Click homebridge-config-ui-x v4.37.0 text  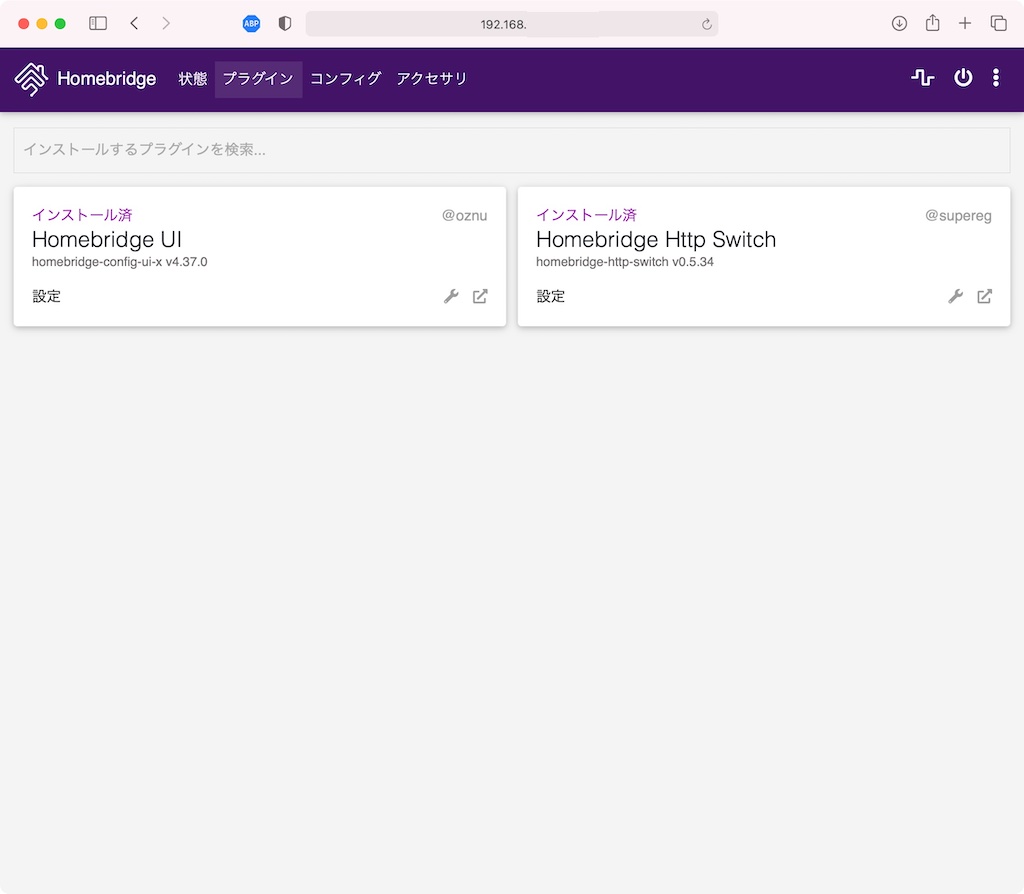120,262
